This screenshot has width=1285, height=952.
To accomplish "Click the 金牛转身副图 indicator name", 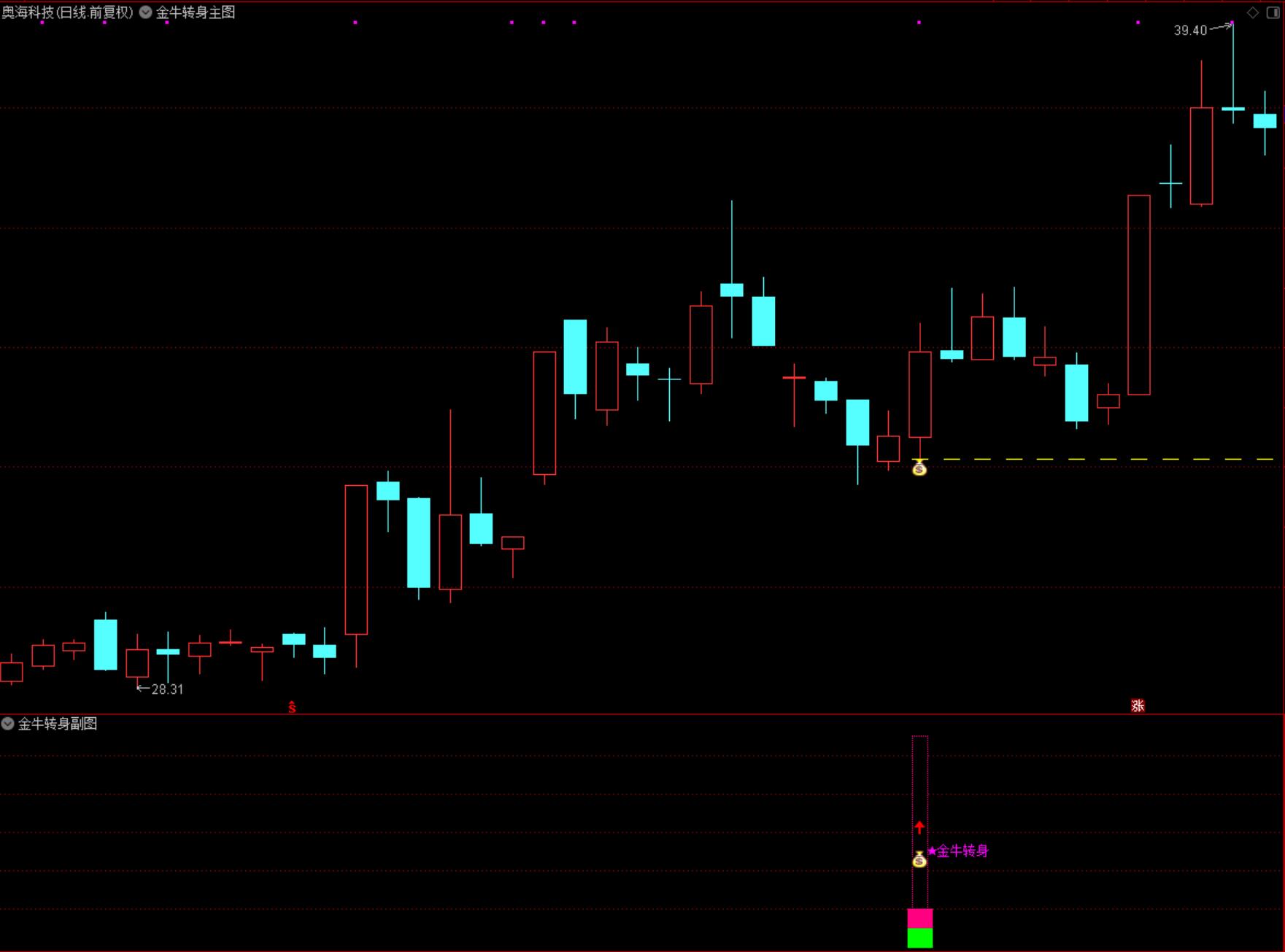I will [58, 724].
